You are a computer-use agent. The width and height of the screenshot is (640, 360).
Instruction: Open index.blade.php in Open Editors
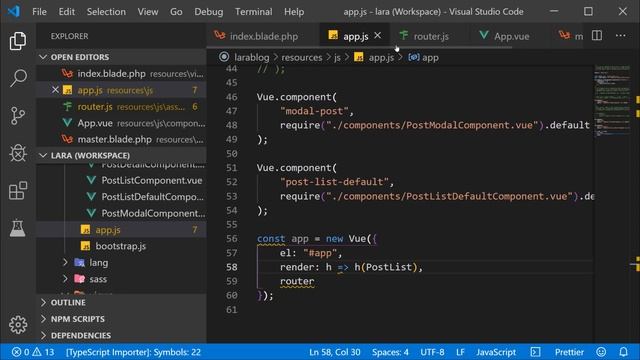pyautogui.click(x=121, y=73)
